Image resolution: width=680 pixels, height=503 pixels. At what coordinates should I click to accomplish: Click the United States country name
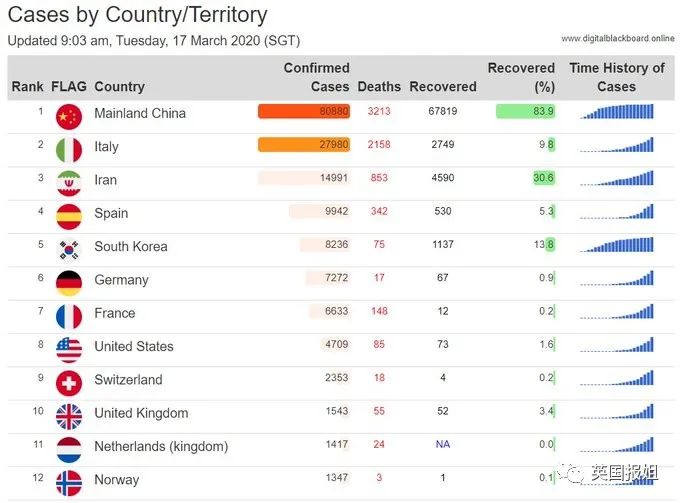tap(134, 346)
